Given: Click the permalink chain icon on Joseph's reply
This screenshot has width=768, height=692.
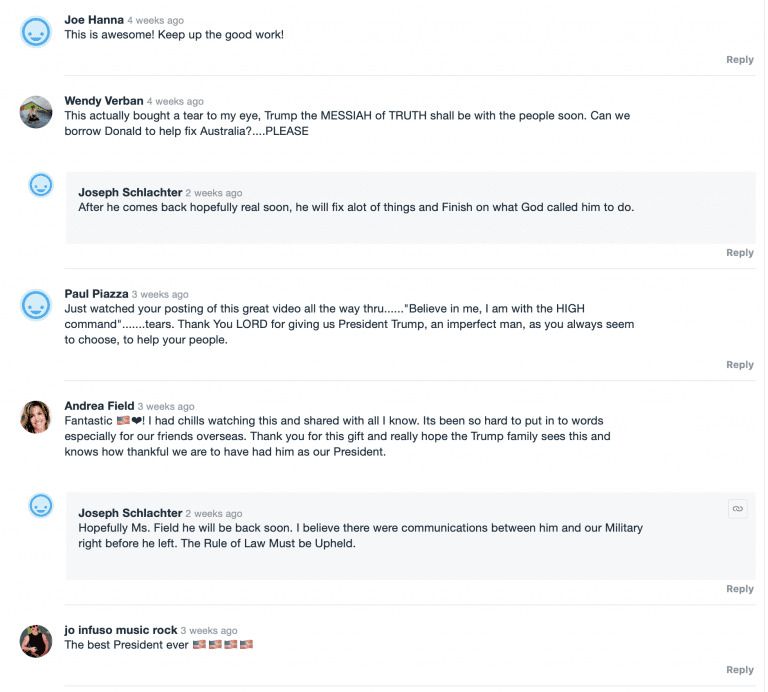Looking at the screenshot, I should tap(738, 509).
